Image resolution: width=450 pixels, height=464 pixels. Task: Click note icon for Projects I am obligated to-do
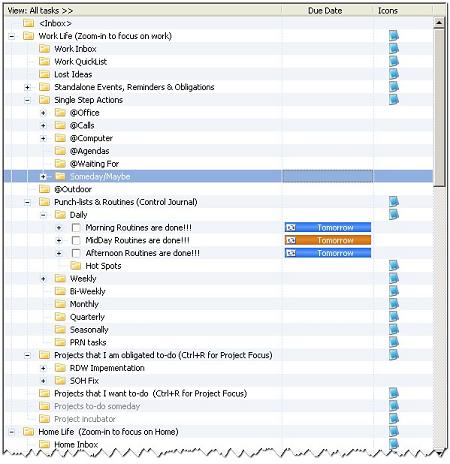click(x=394, y=355)
